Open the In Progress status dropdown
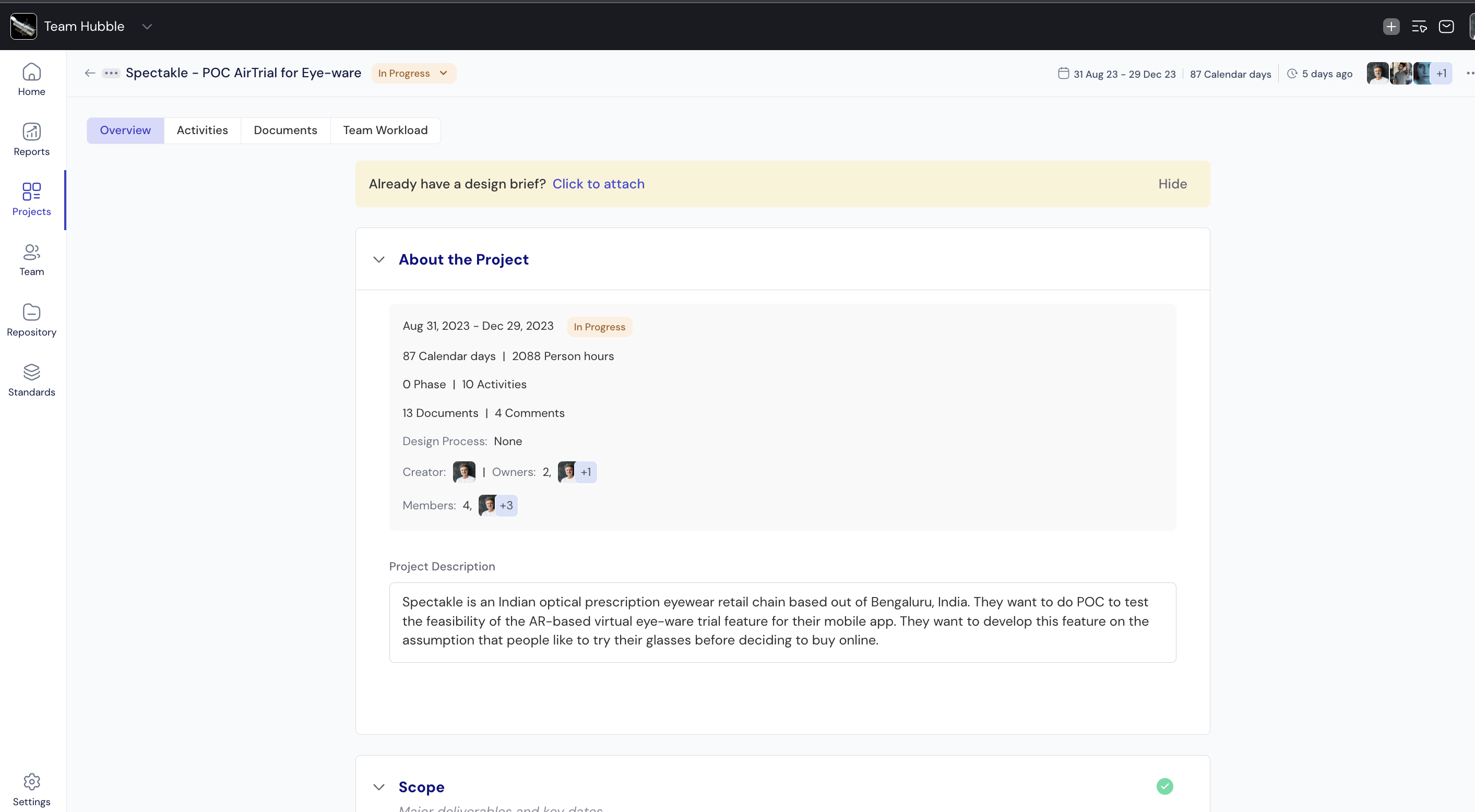 tap(413, 73)
